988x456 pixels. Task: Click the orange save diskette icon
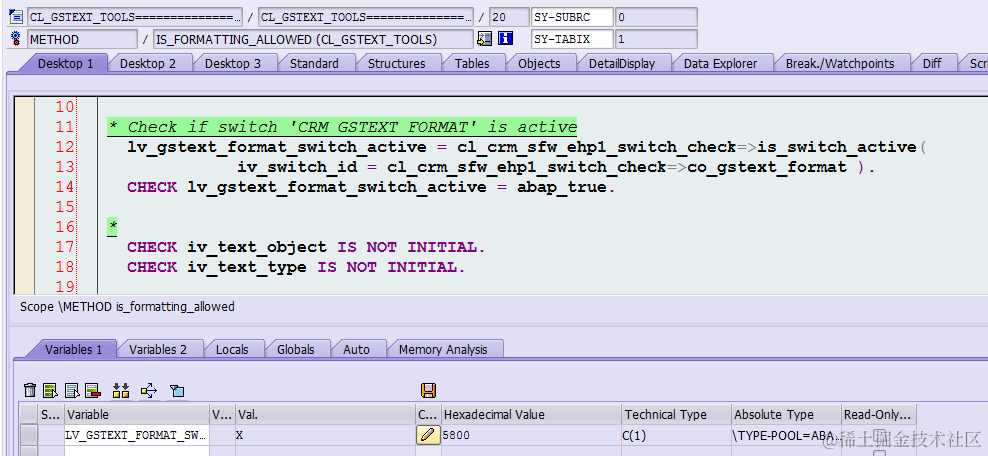click(x=428, y=390)
